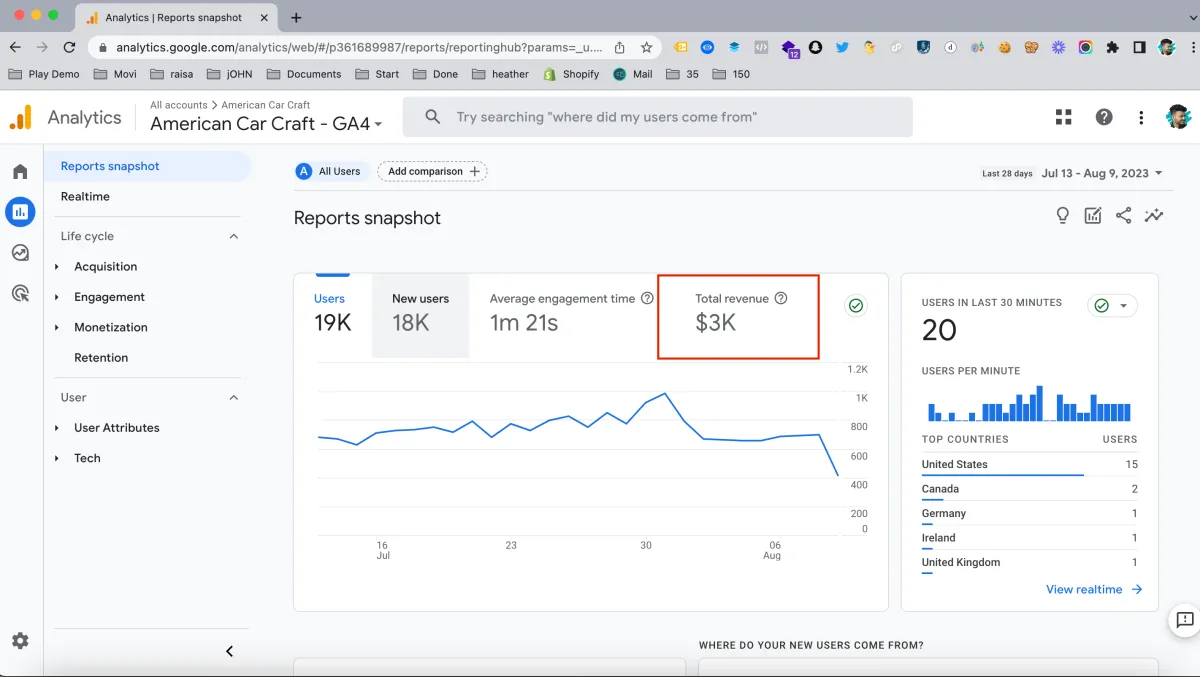
Task: Collapse the navigation panel with chevron
Action: pos(229,651)
